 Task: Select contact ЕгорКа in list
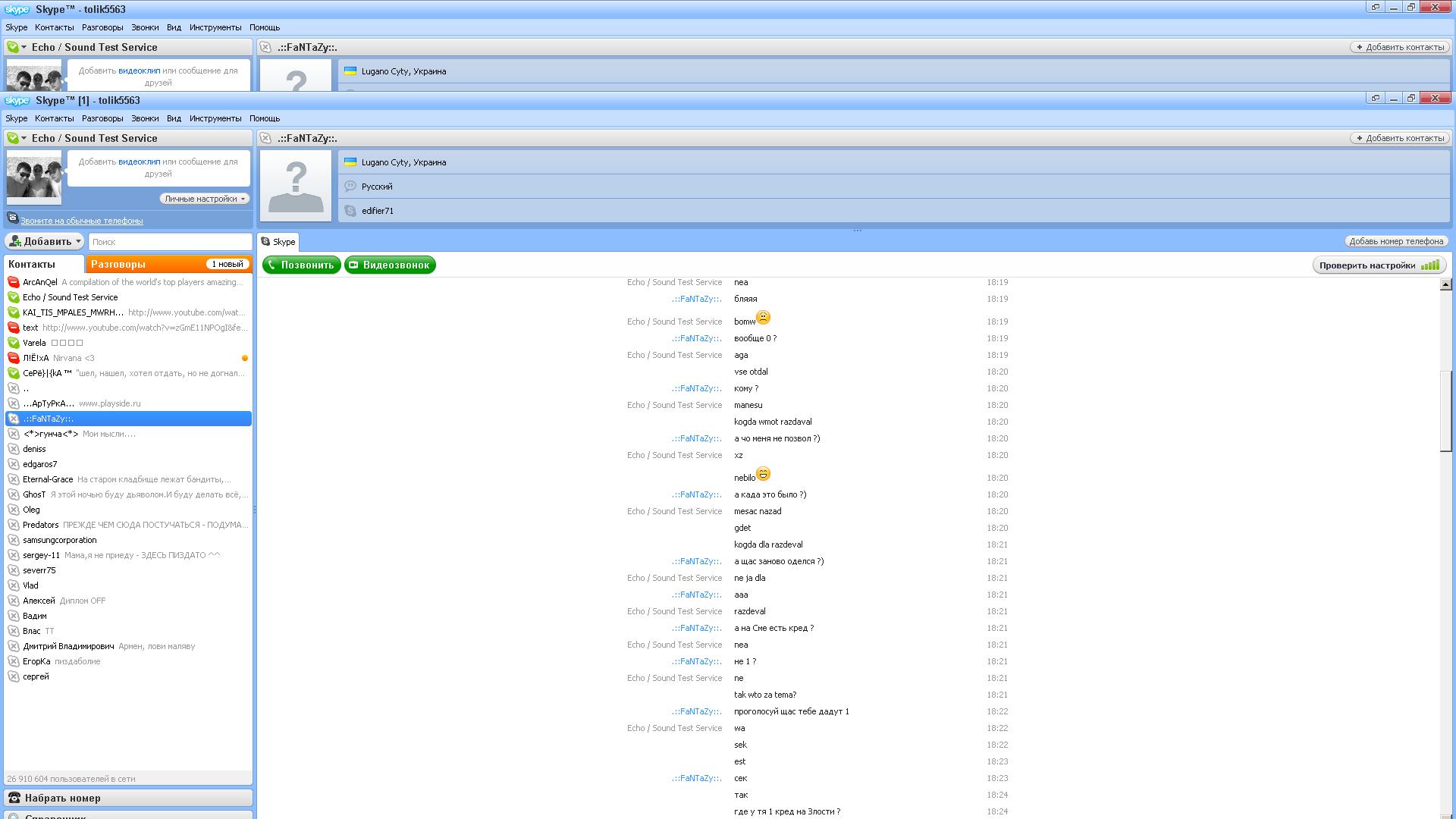point(128,661)
